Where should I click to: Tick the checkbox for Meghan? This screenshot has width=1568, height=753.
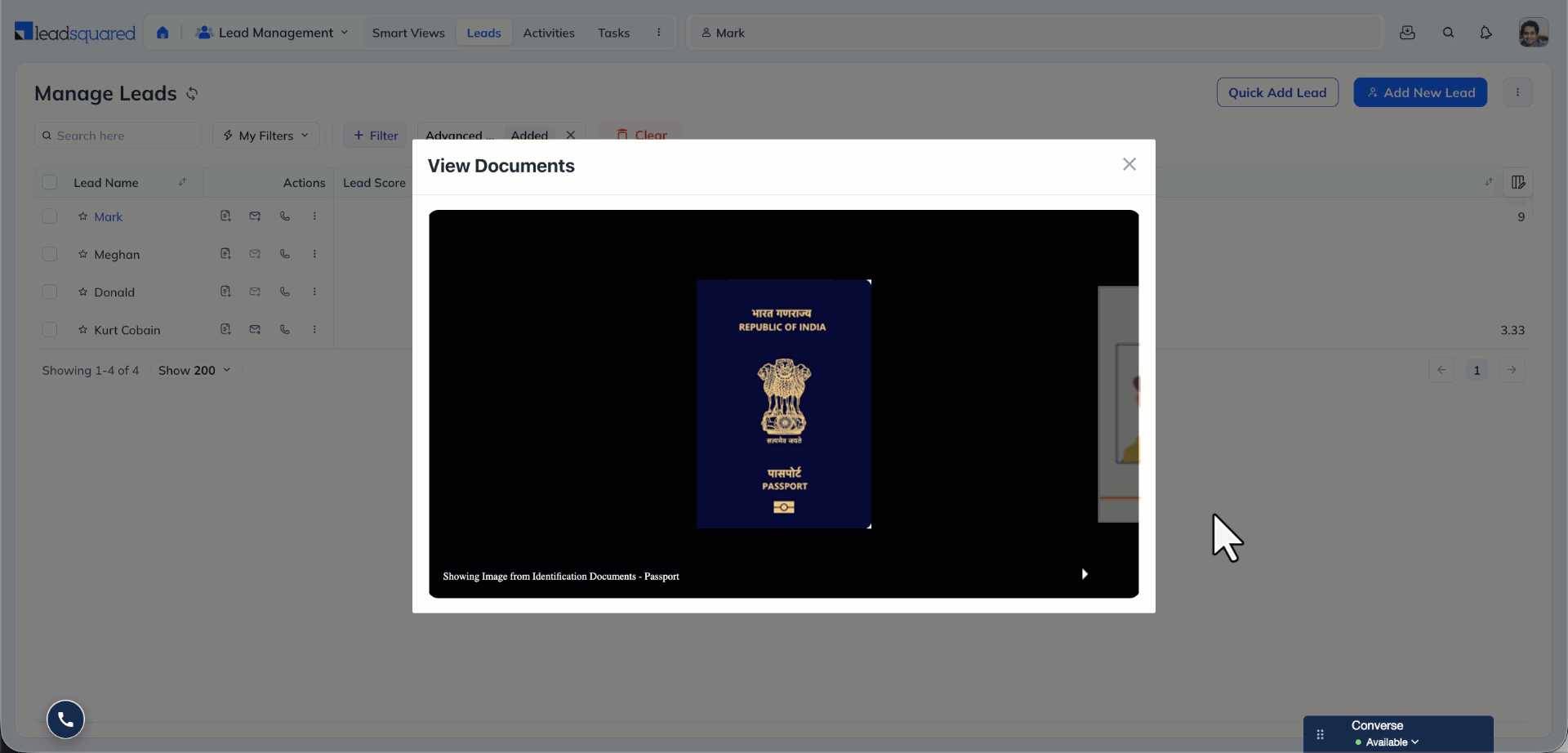50,254
